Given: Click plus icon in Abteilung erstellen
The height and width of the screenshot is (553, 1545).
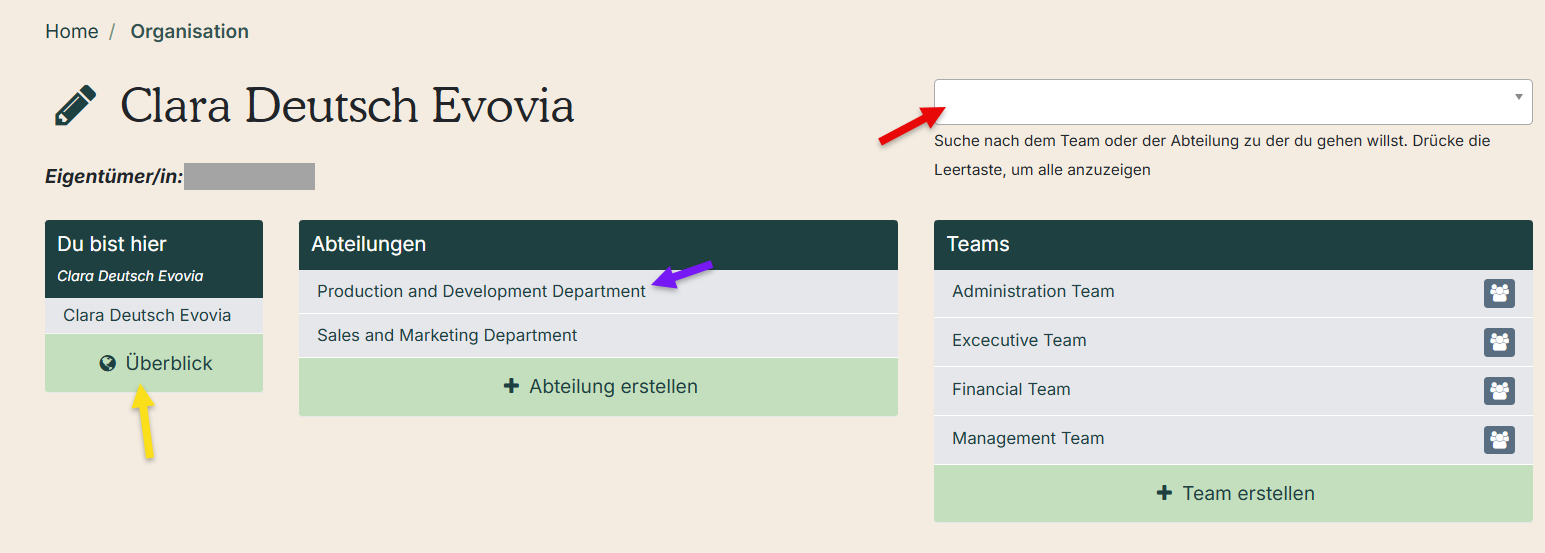Looking at the screenshot, I should click(512, 386).
